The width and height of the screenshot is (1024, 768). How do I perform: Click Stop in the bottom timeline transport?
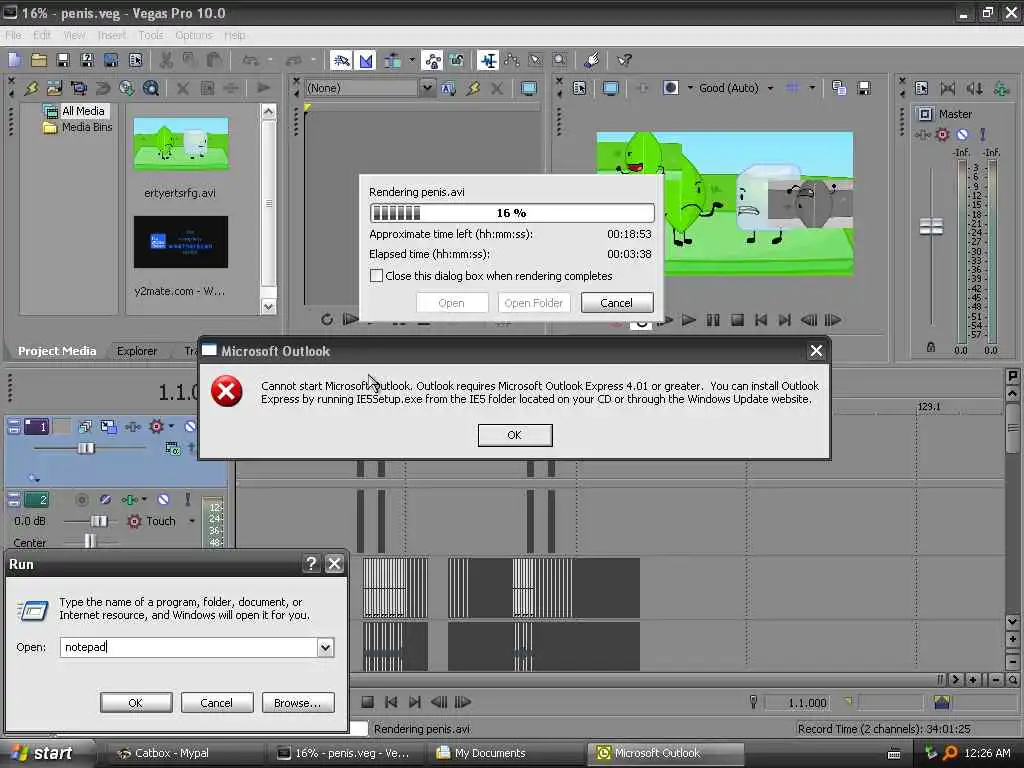click(x=367, y=702)
